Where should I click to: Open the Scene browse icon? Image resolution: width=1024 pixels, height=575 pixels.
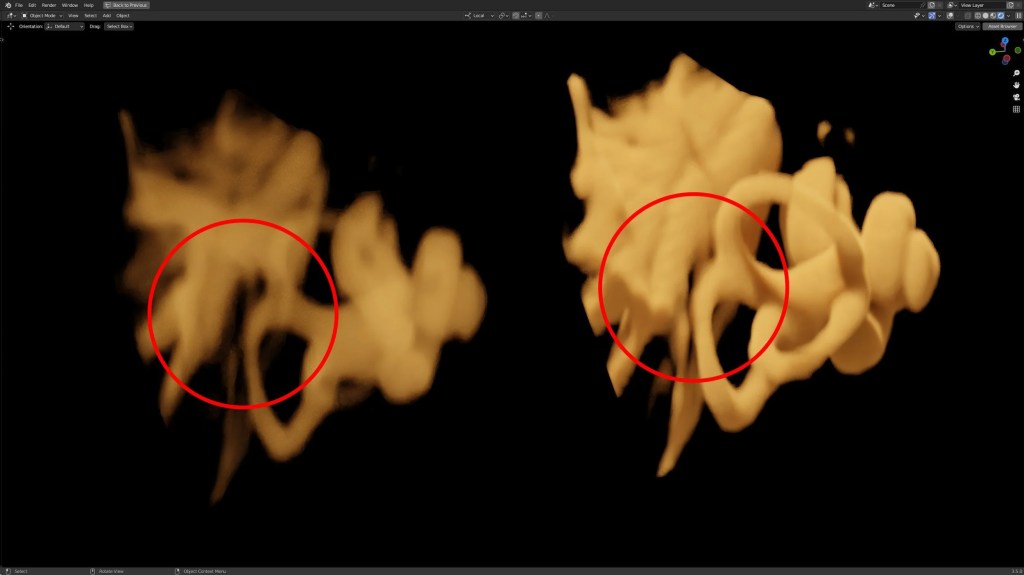coord(872,5)
